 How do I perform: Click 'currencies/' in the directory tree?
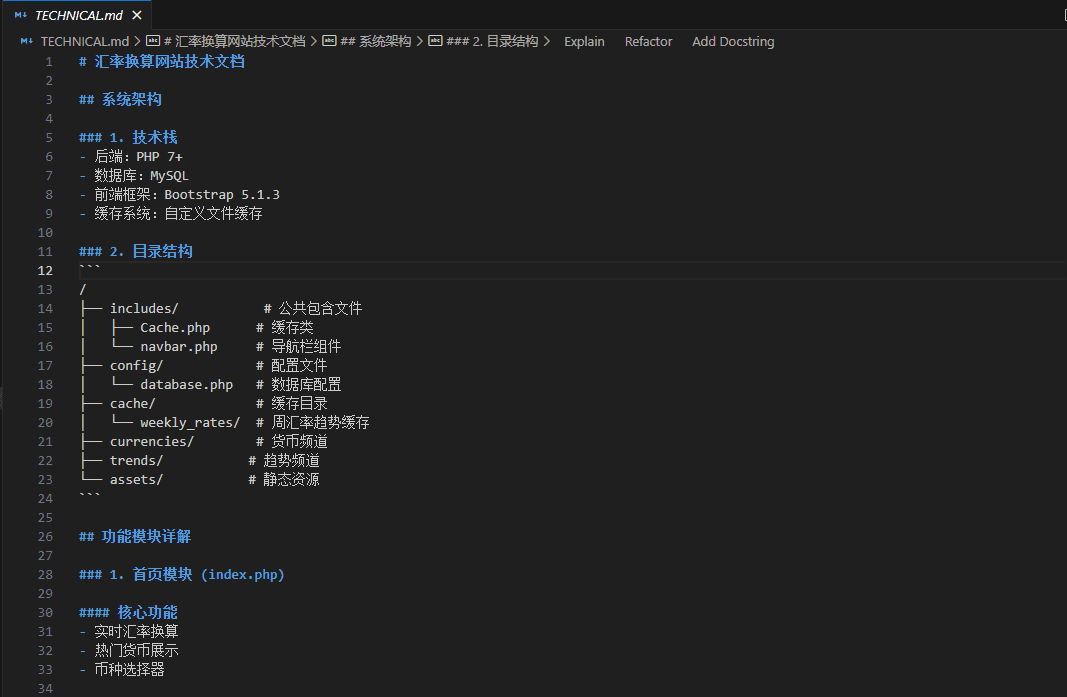(x=152, y=442)
